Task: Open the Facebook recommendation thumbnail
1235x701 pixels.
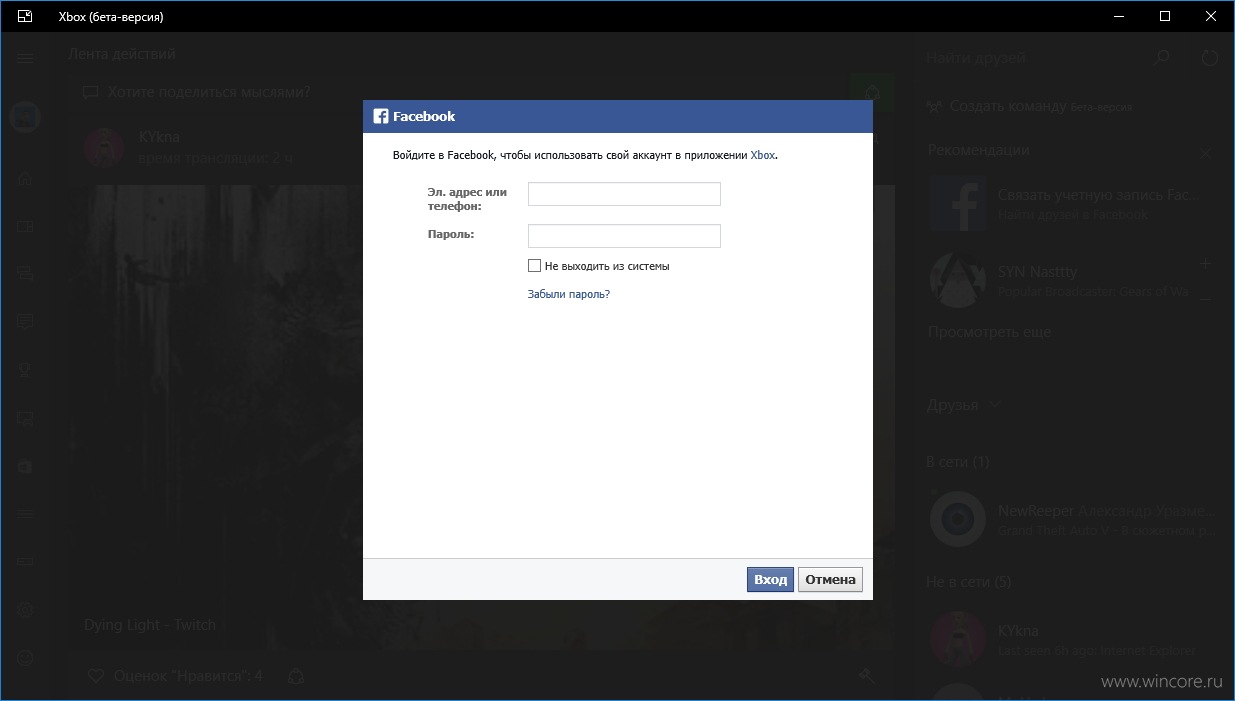Action: point(957,204)
